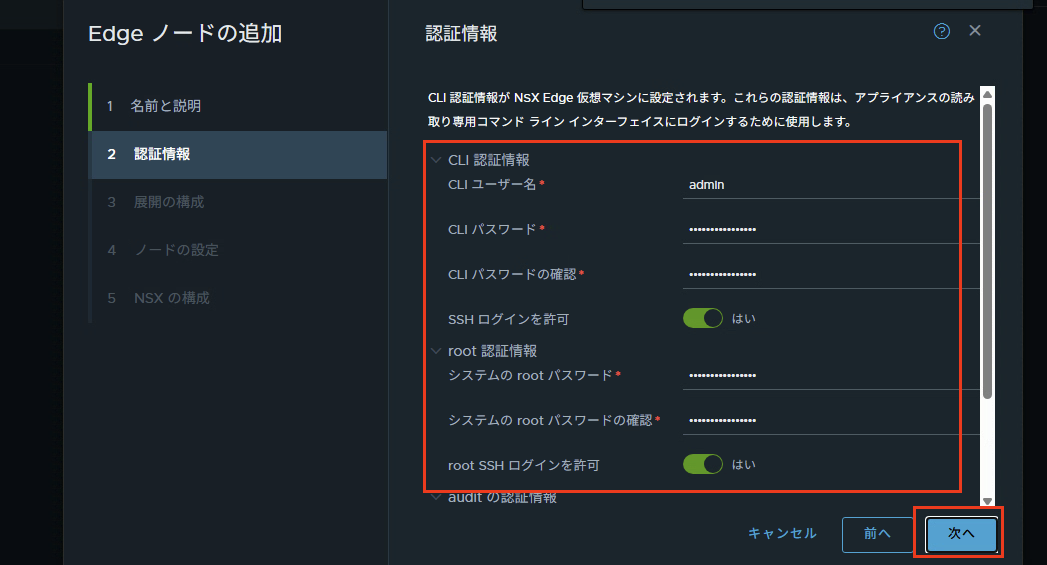1047x565 pixels.
Task: Focus the CLI パスワードの確認 field
Action: (831, 274)
